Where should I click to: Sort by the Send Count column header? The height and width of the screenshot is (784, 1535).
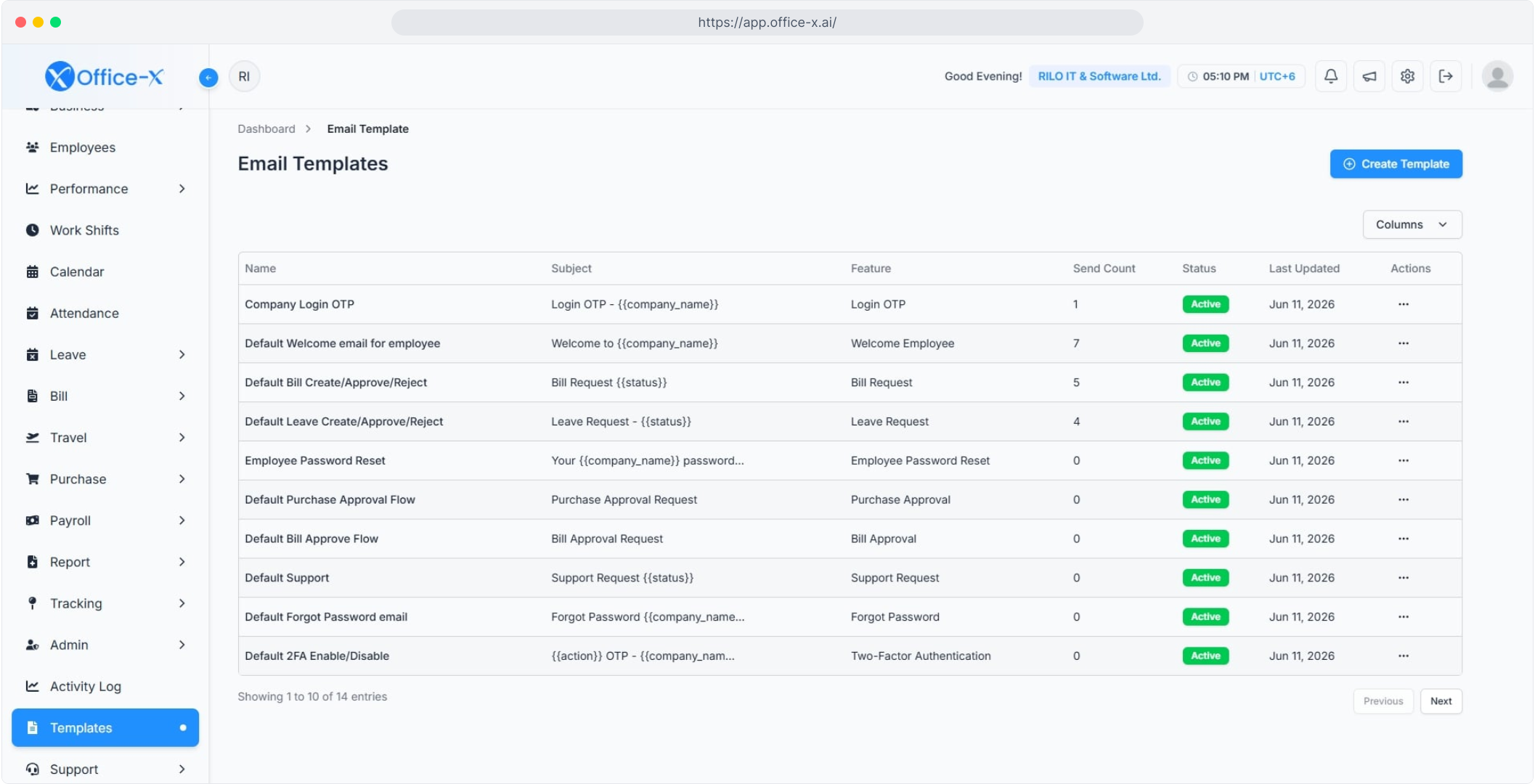pyautogui.click(x=1104, y=269)
